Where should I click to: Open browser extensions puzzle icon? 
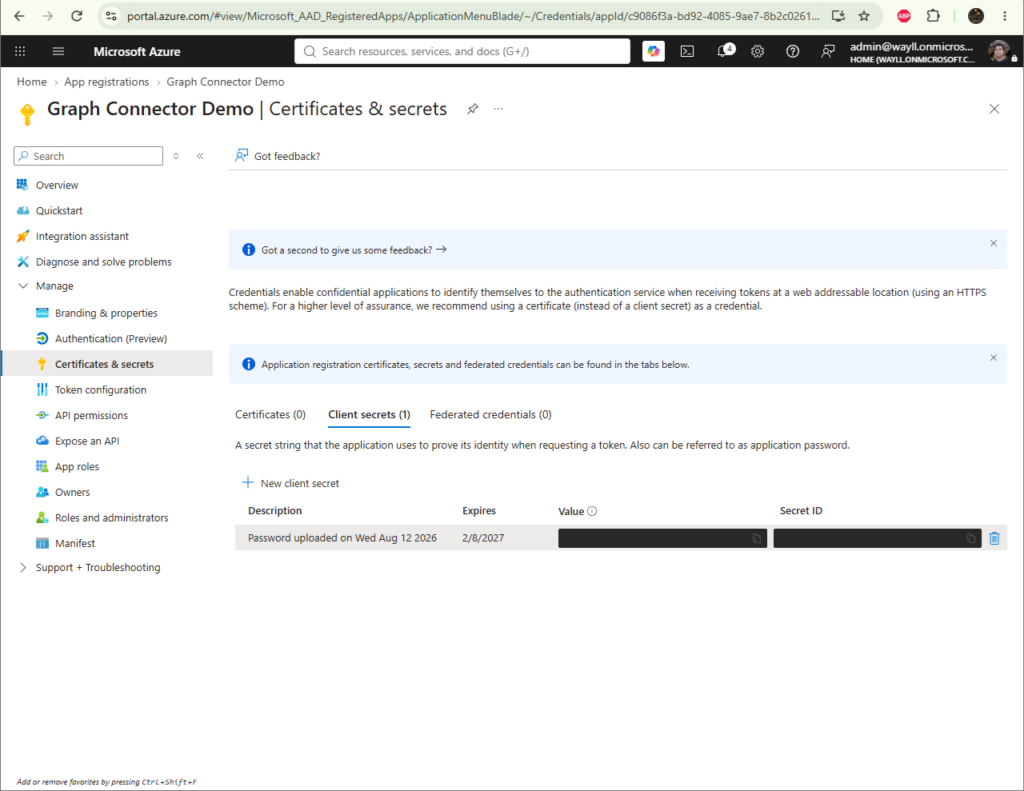(x=933, y=16)
